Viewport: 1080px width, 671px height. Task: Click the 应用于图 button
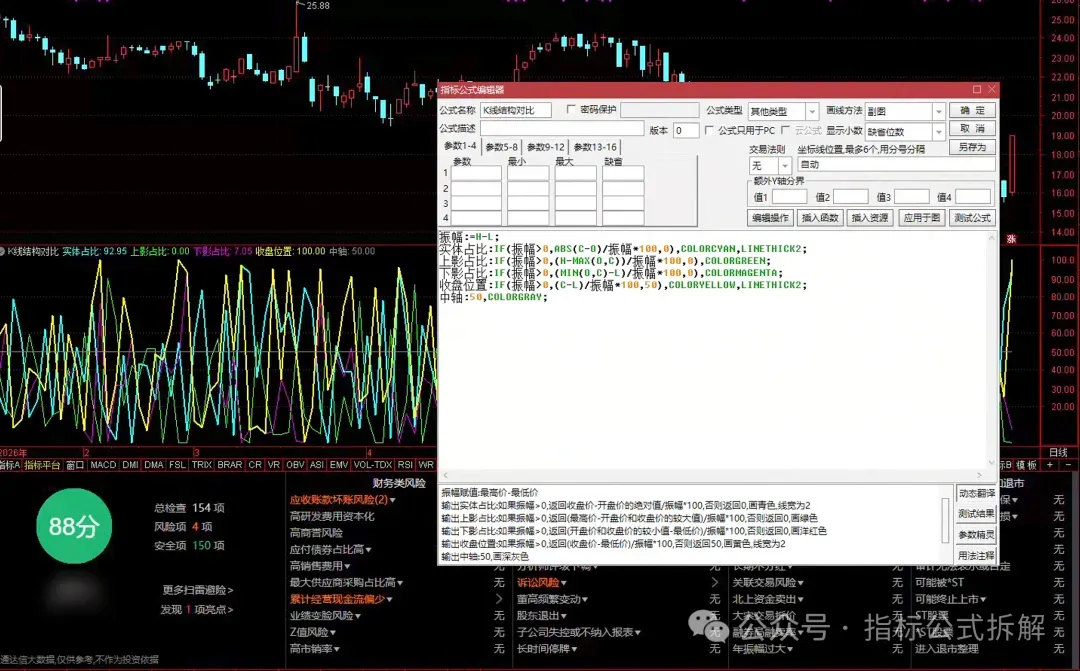coord(922,218)
